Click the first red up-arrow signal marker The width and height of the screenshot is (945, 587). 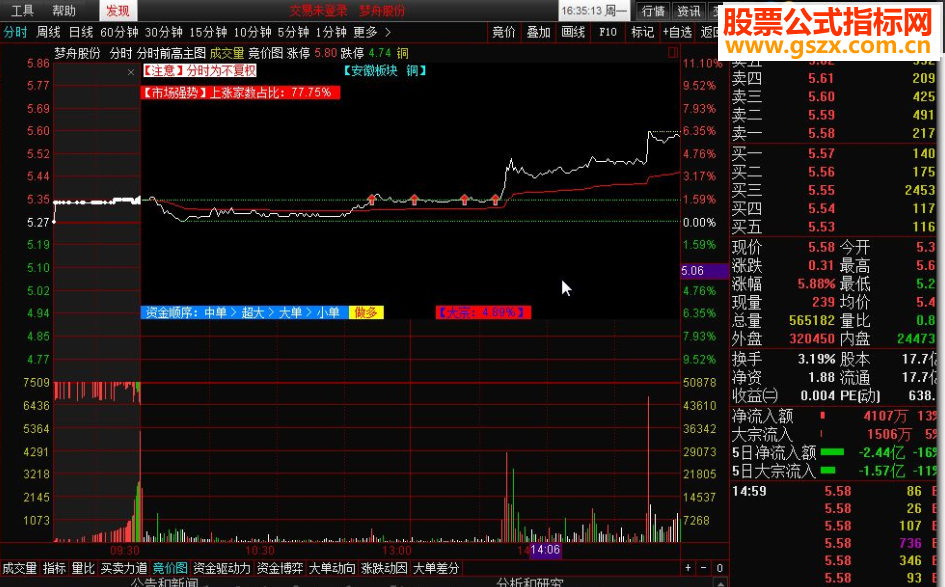pyautogui.click(x=372, y=199)
